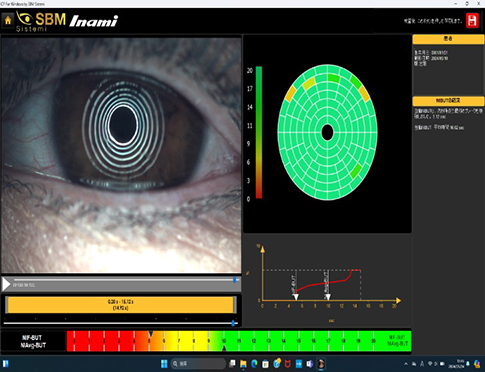Select the lower pointer on the NIAvg-BUT scale

pyautogui.click(x=224, y=348)
